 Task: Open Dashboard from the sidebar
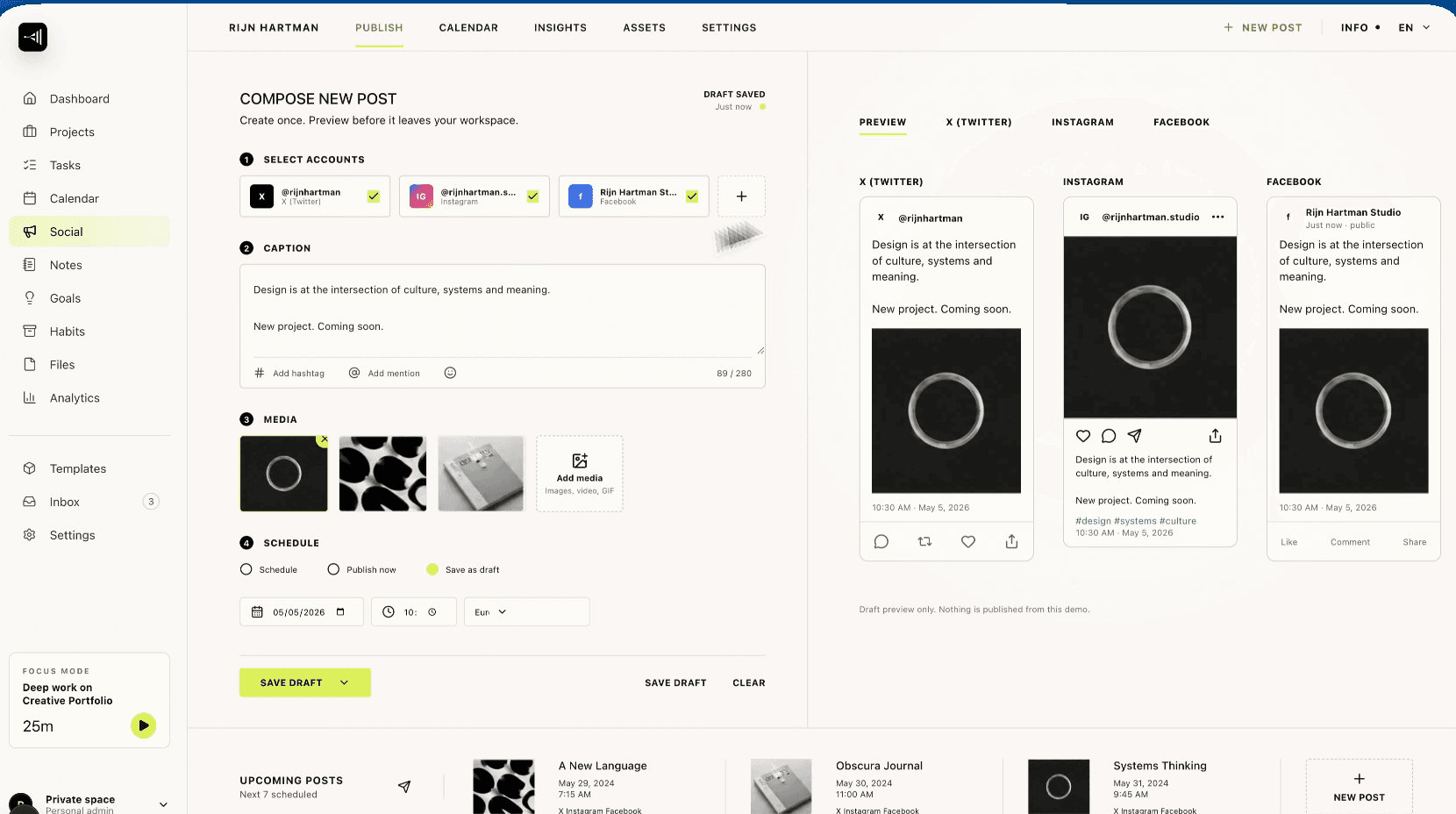pyautogui.click(x=89, y=99)
